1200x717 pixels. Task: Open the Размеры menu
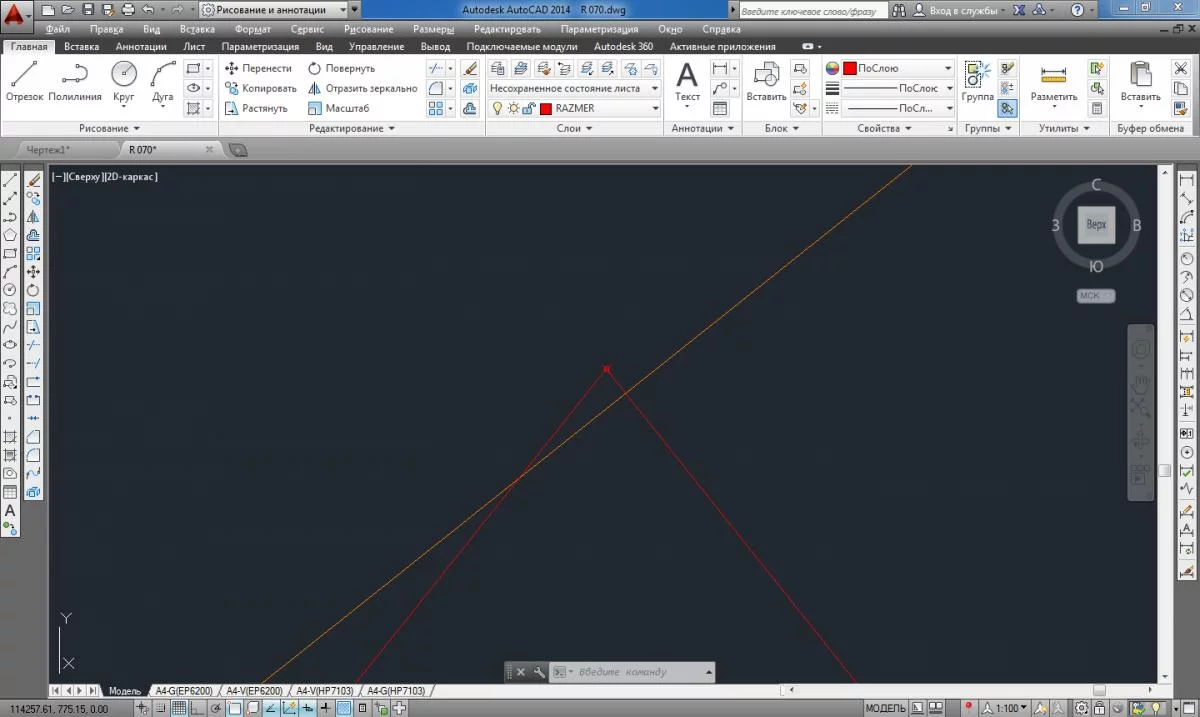[x=433, y=29]
